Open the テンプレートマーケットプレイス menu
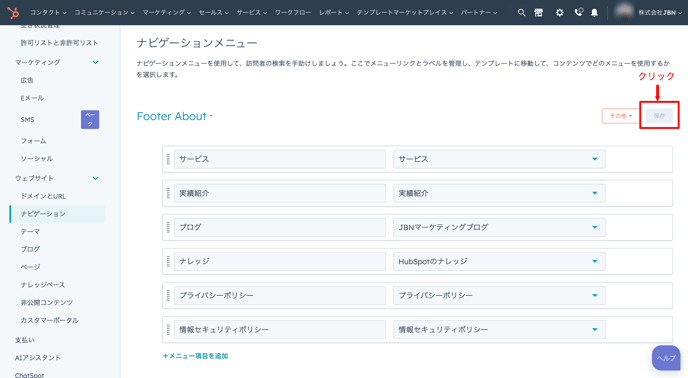688x378 pixels. [405, 12]
